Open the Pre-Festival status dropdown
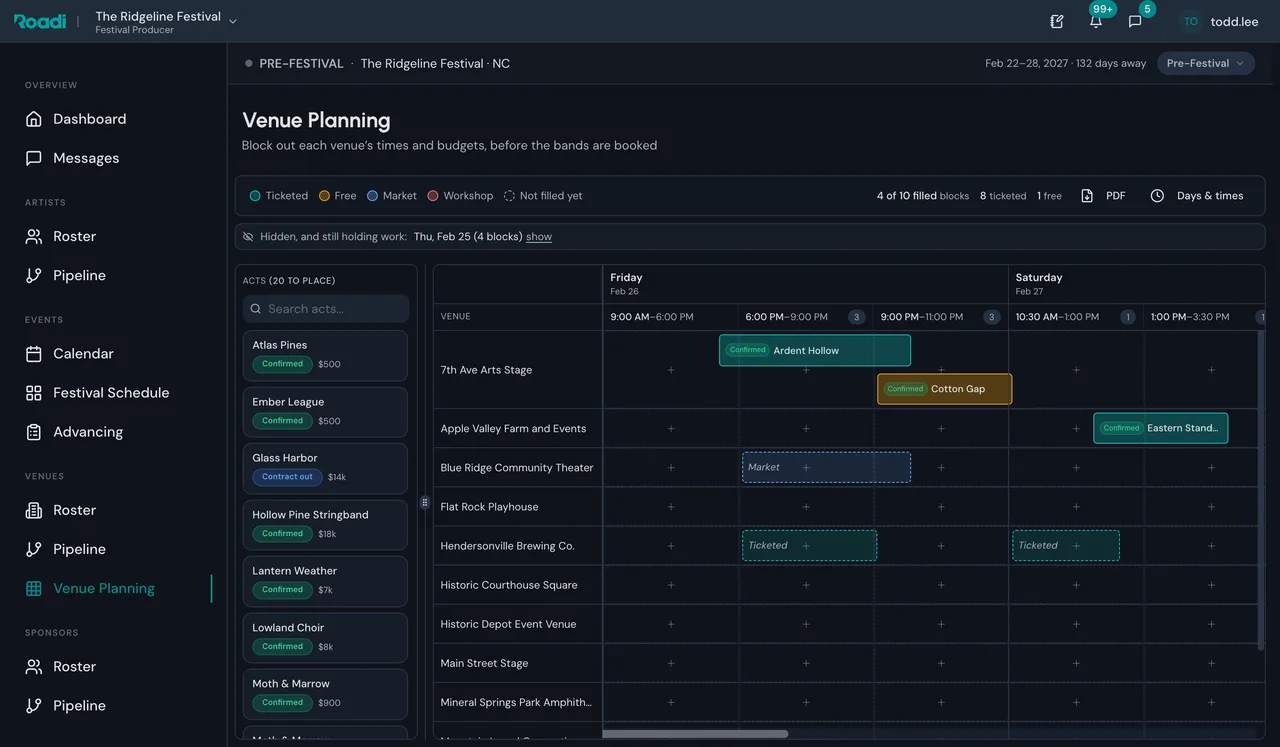This screenshot has width=1280, height=747. [x=1206, y=63]
